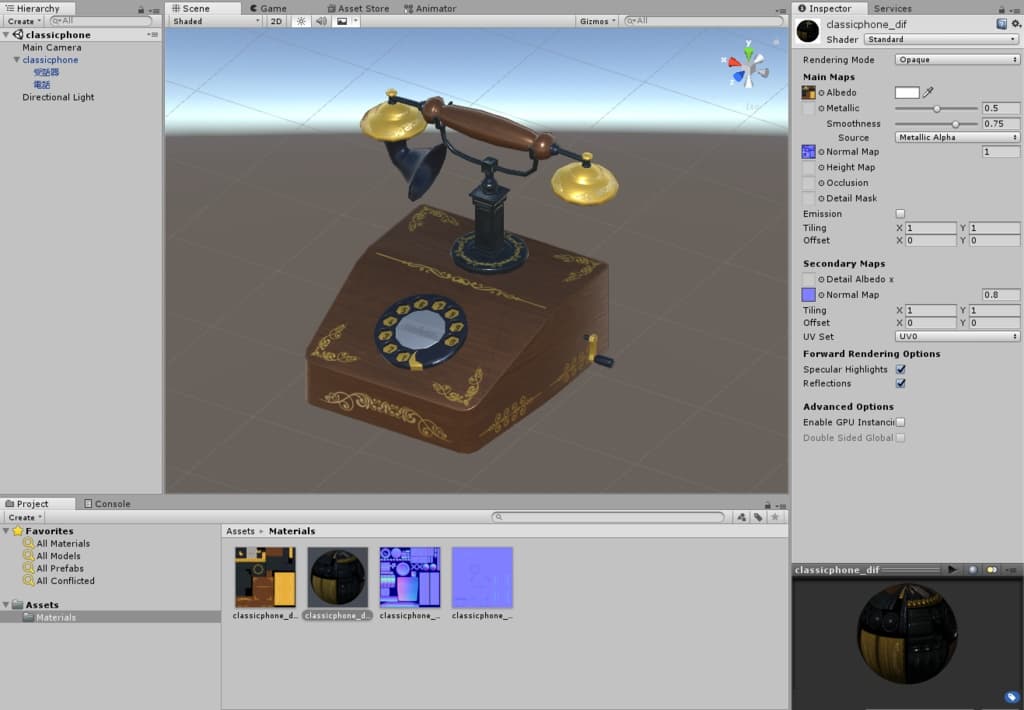Click the search by type icon in Project
The image size is (1024, 710).
click(741, 517)
